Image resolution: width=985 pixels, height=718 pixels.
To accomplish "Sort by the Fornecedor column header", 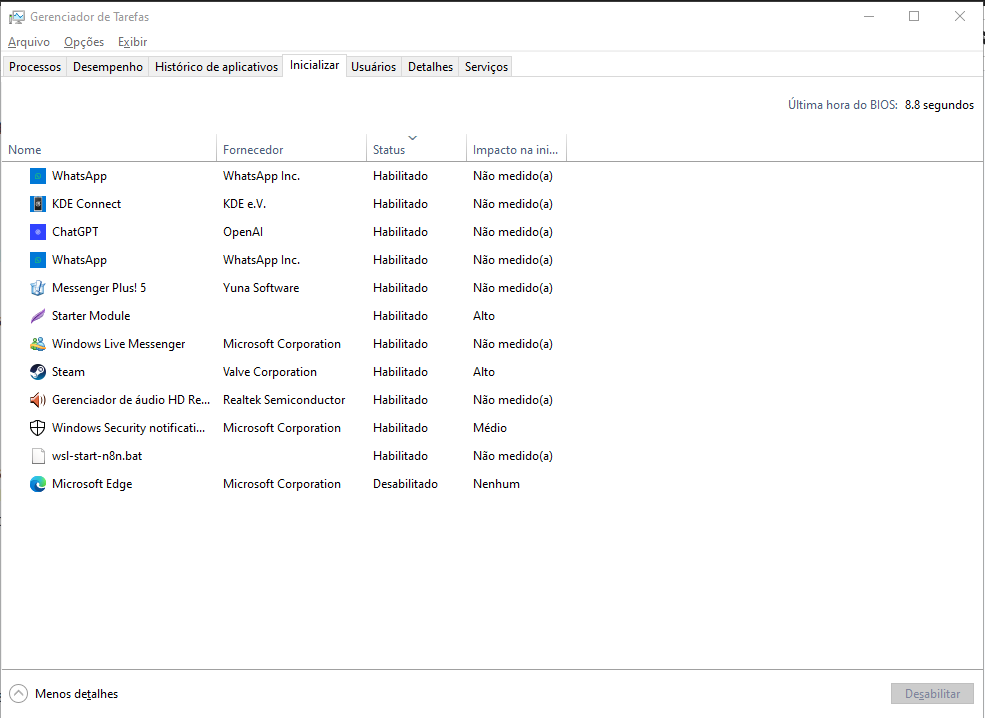I will tap(291, 150).
